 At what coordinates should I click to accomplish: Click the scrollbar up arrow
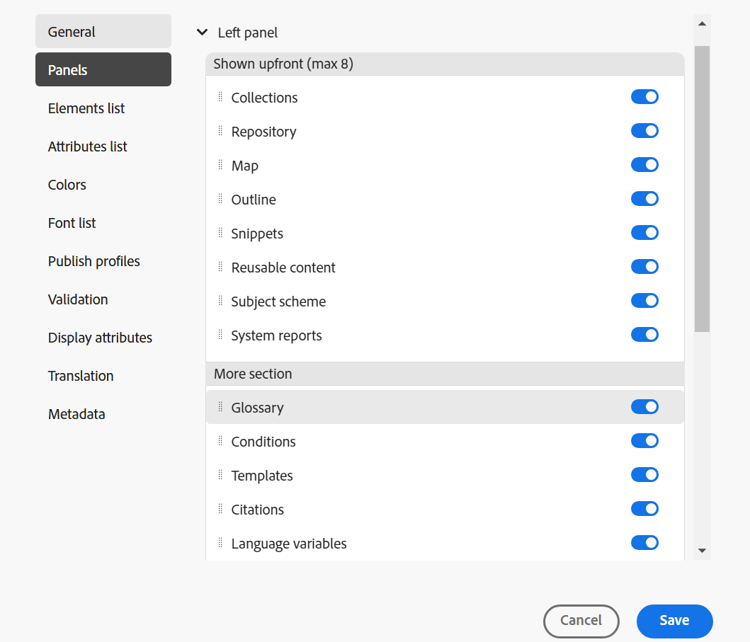coord(702,24)
